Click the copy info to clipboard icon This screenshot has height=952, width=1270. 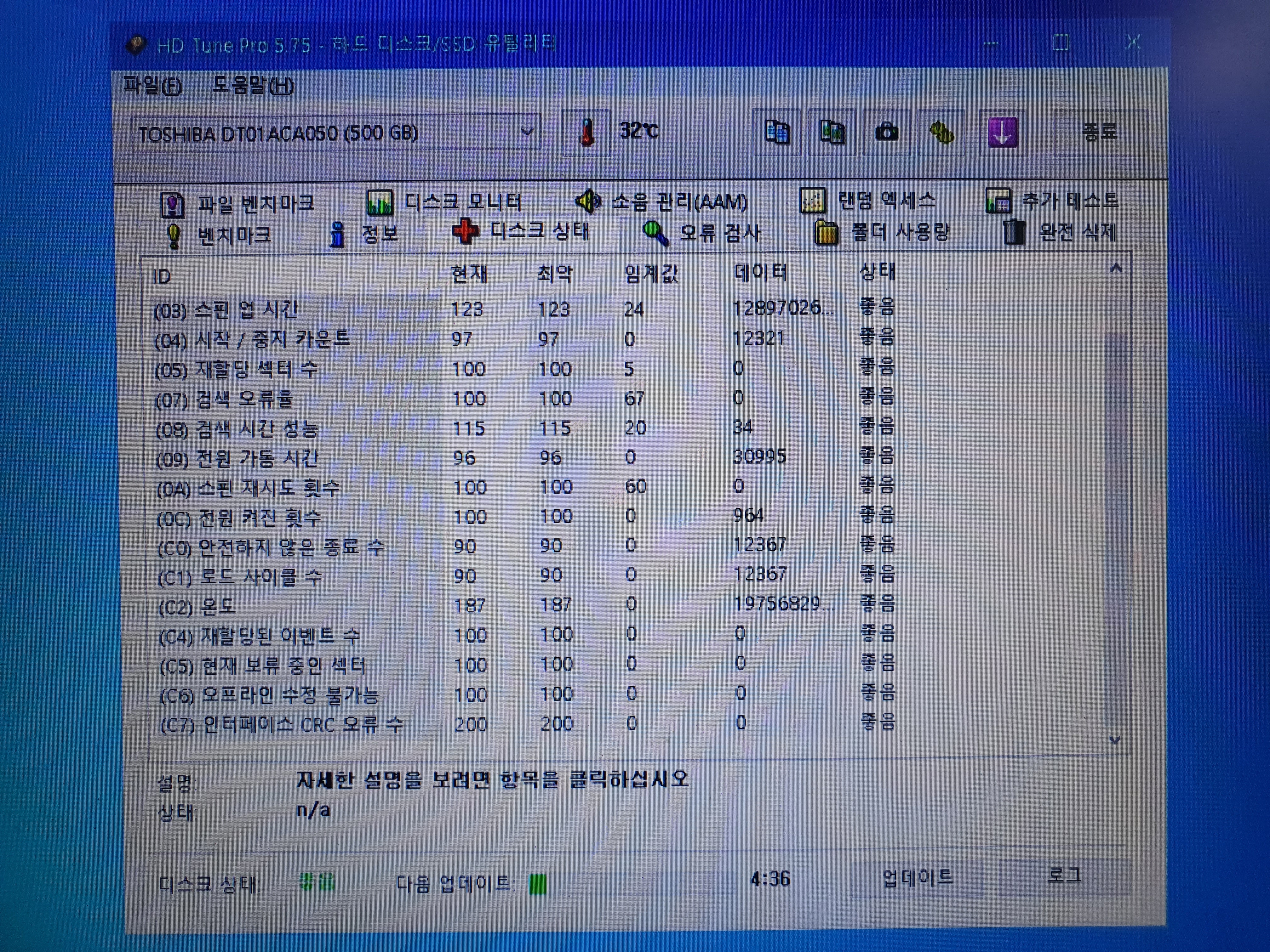[777, 132]
